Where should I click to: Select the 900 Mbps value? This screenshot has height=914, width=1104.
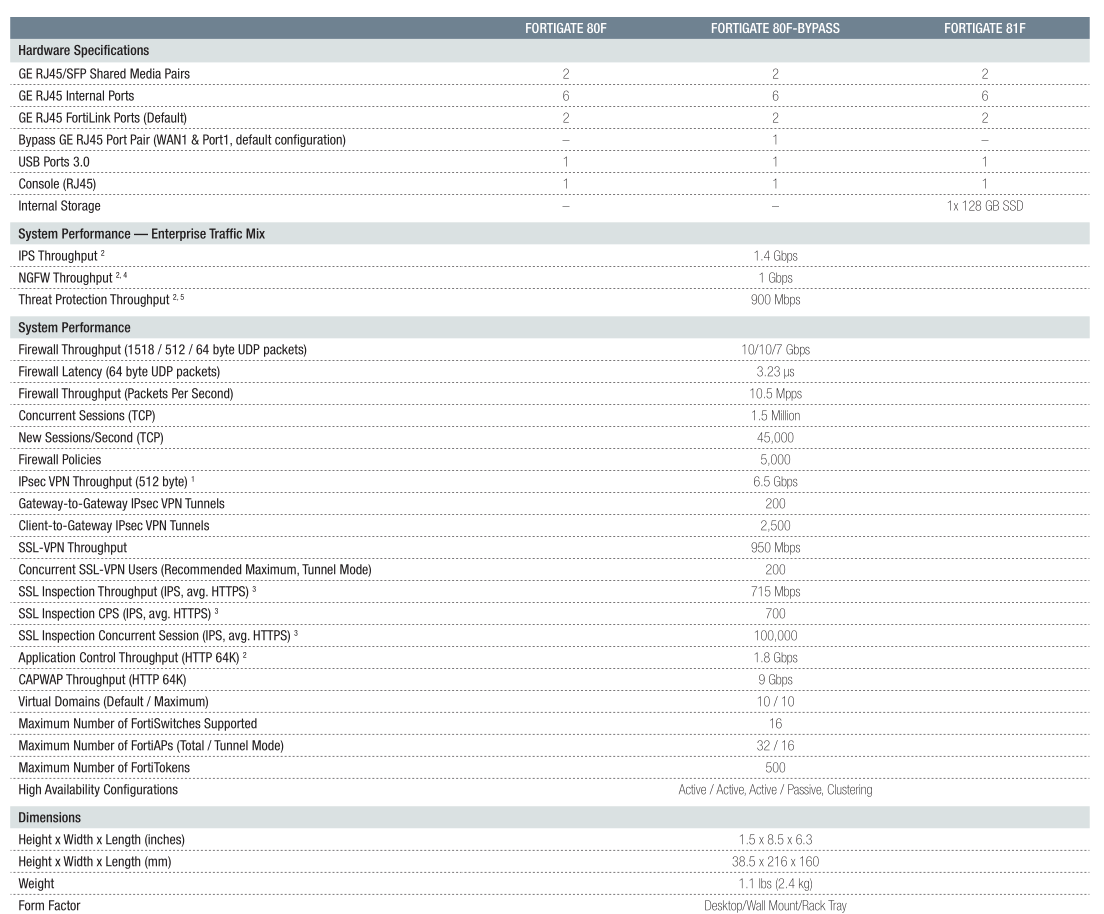(x=775, y=299)
